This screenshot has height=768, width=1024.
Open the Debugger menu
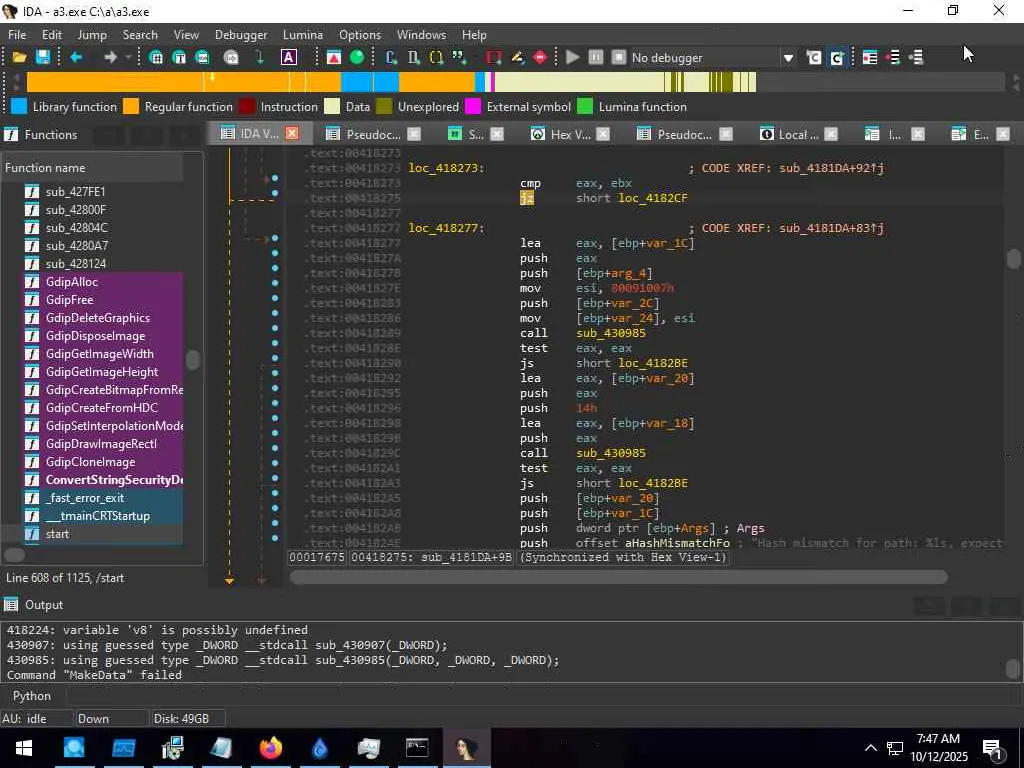coord(241,34)
